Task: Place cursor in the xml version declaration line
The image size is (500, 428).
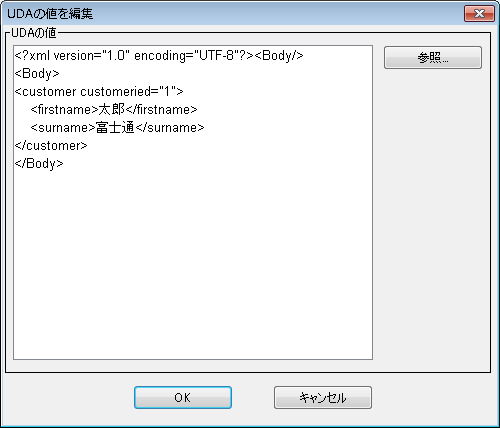Action: pyautogui.click(x=159, y=56)
